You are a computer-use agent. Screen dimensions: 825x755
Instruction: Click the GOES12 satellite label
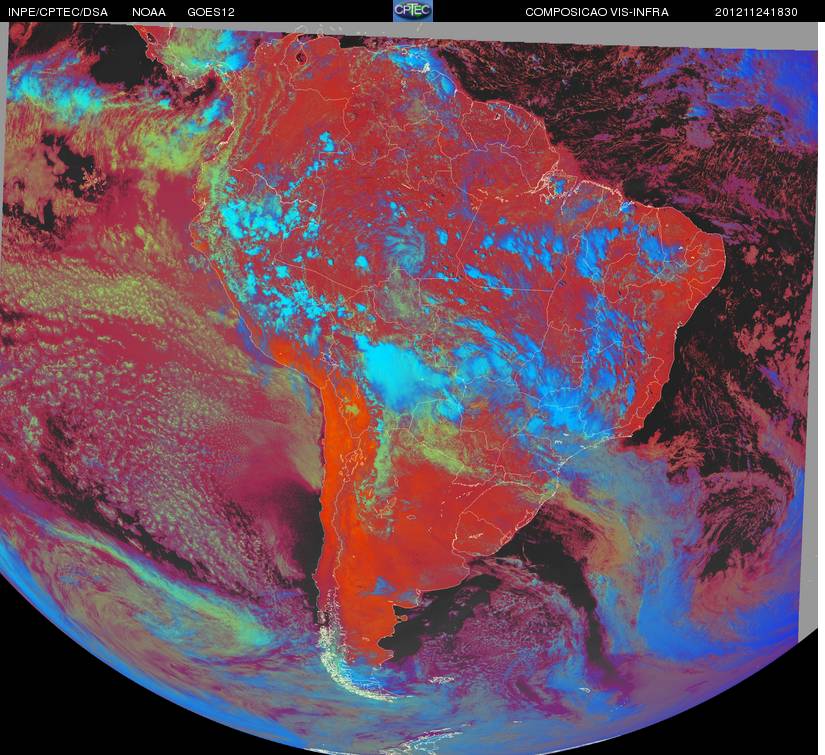pyautogui.click(x=211, y=12)
